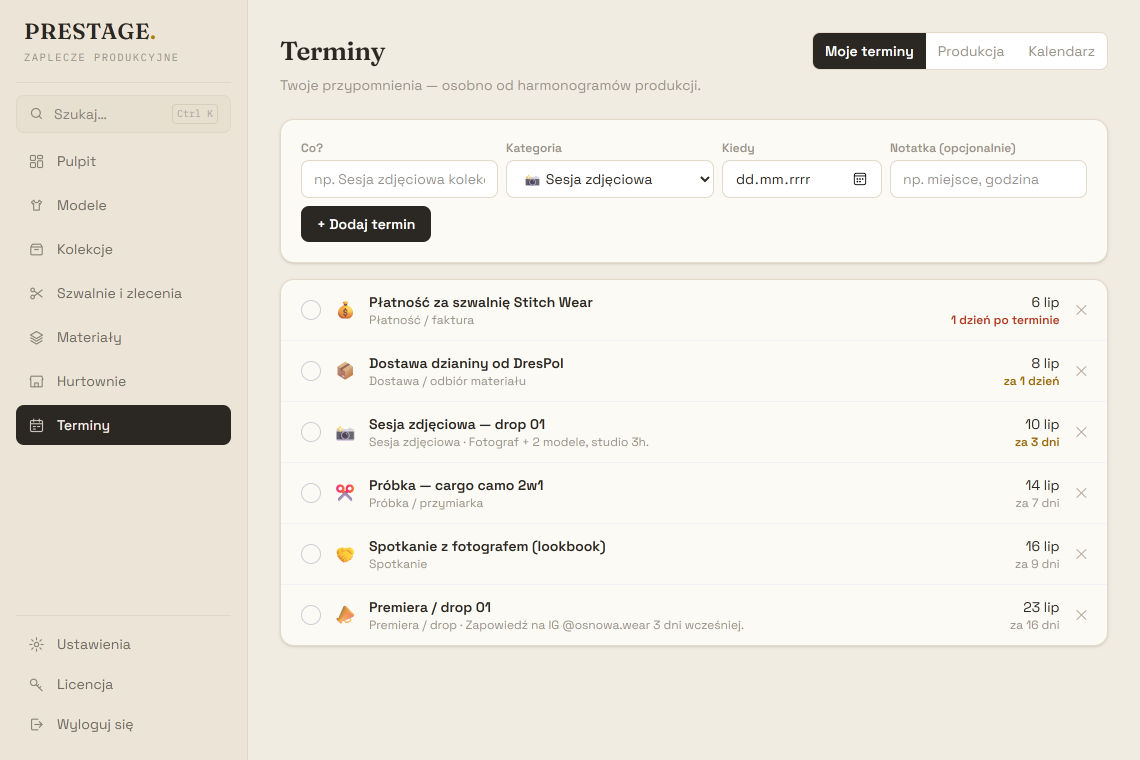The image size is (1140, 760).
Task: Expand the Kategoria dropdown
Action: (x=610, y=179)
